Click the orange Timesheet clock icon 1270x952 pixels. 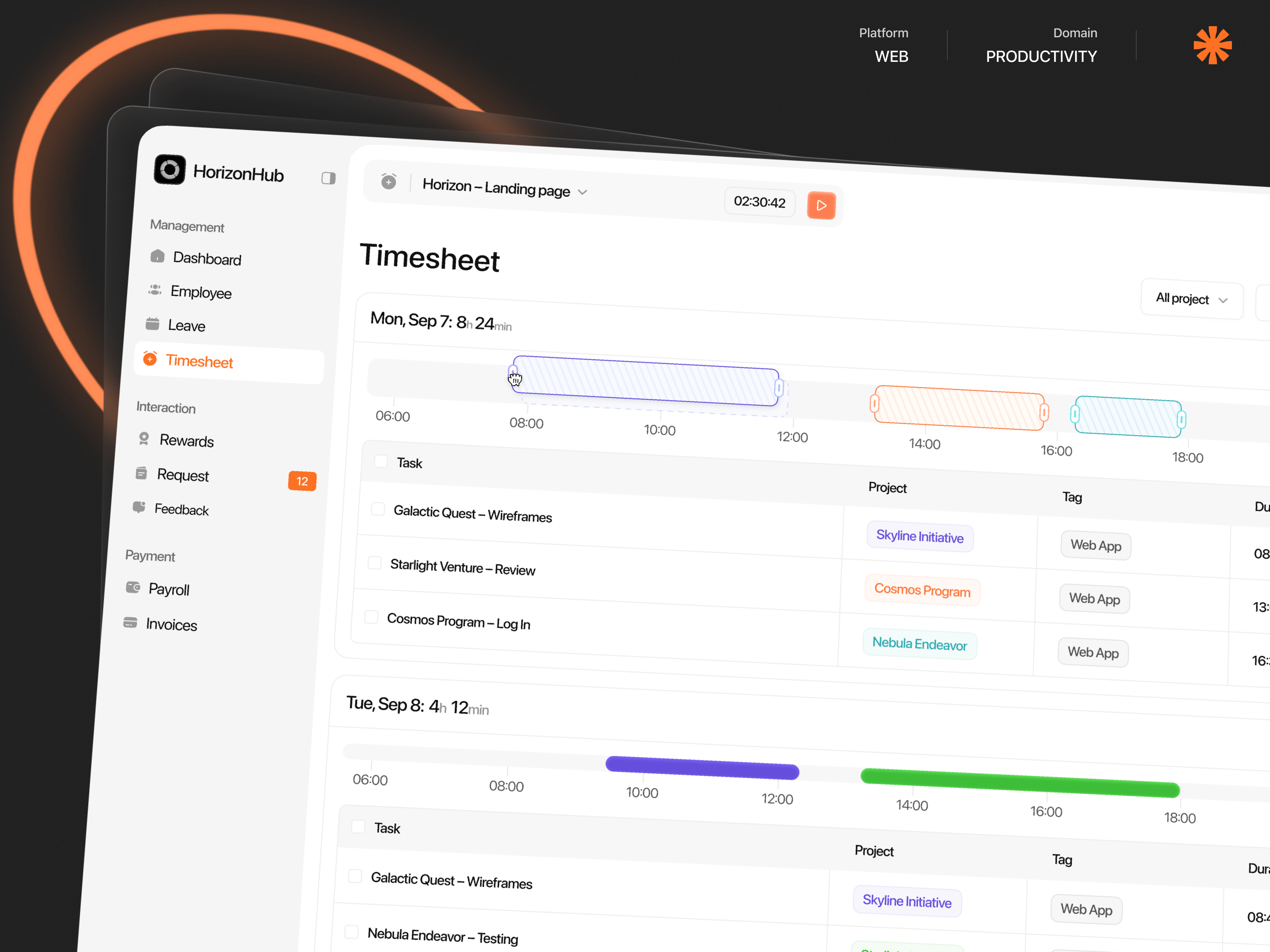[150, 359]
